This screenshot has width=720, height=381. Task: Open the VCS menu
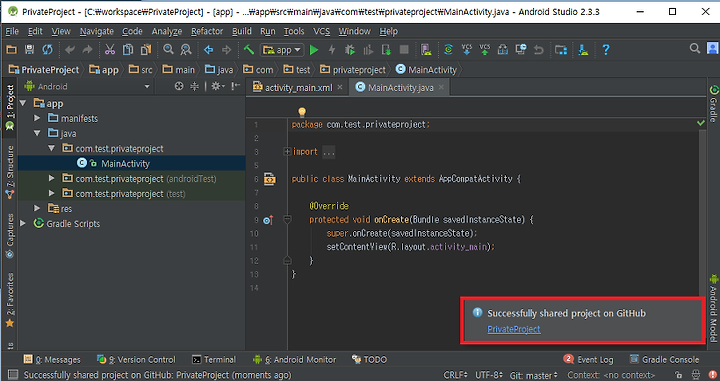click(321, 31)
